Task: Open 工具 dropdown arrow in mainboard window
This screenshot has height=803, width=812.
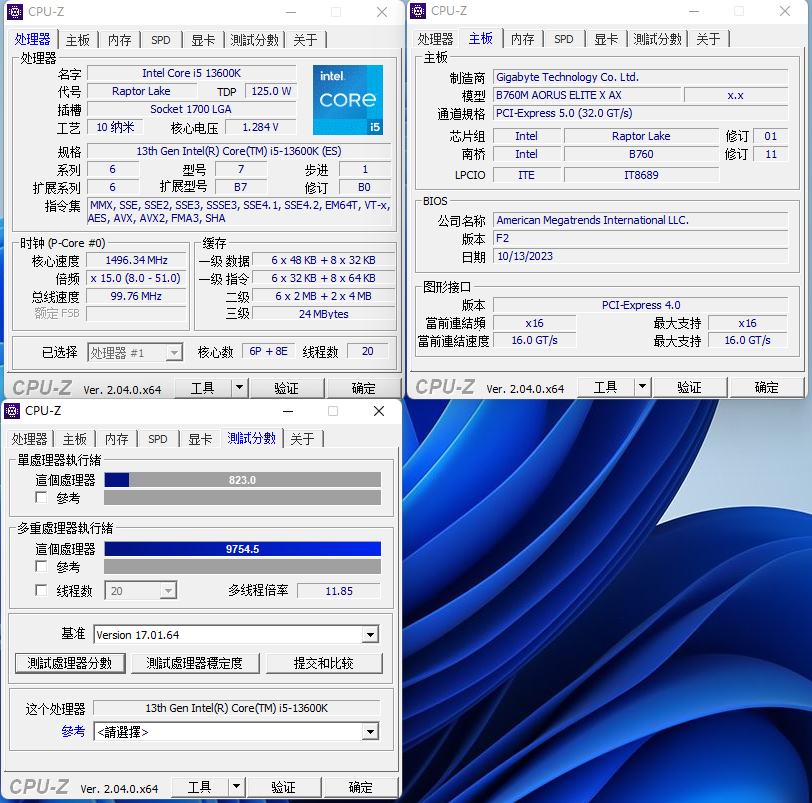Action: tap(642, 387)
